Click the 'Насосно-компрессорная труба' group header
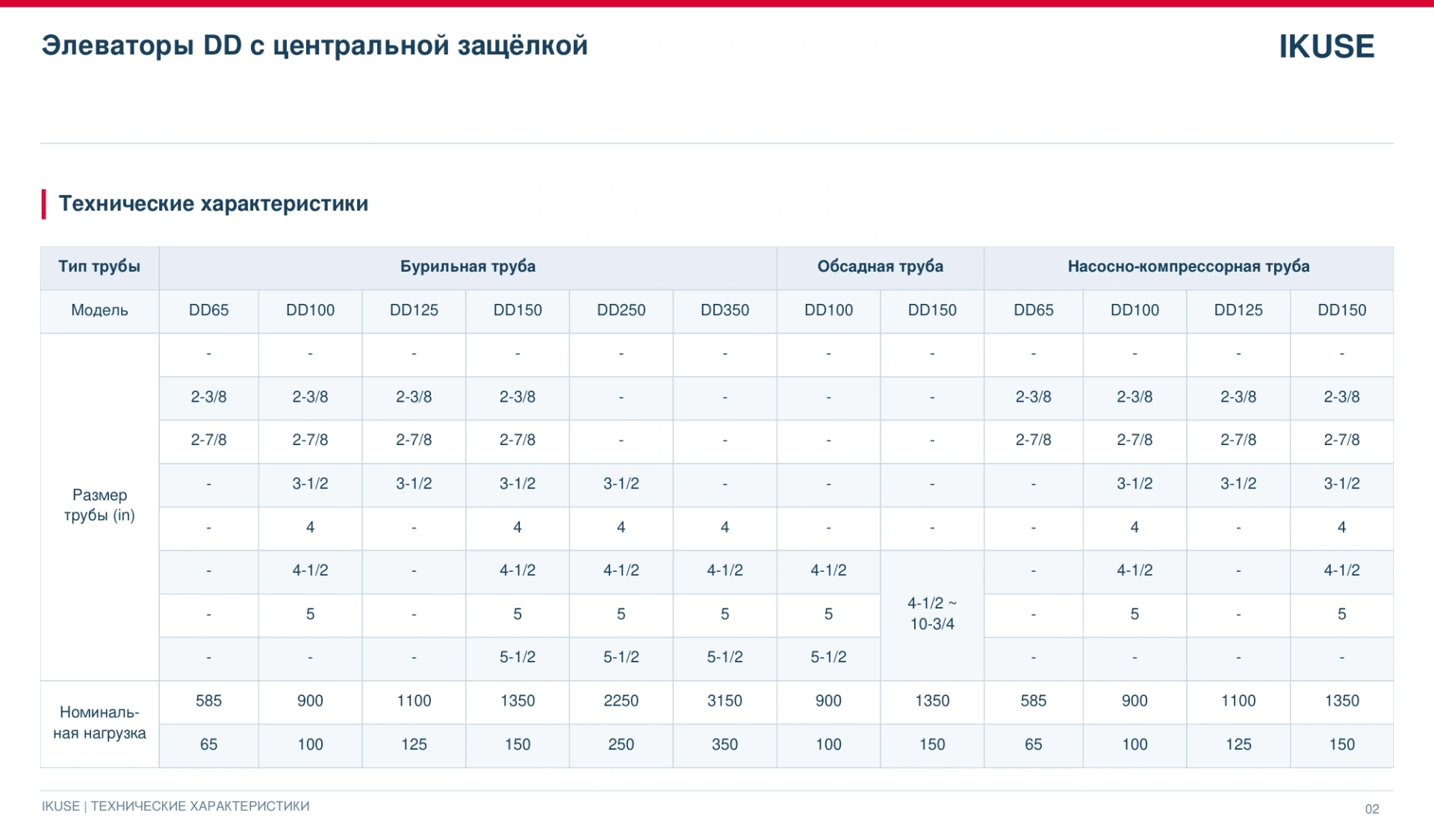Viewport: 1434px width, 840px height. point(1188,267)
